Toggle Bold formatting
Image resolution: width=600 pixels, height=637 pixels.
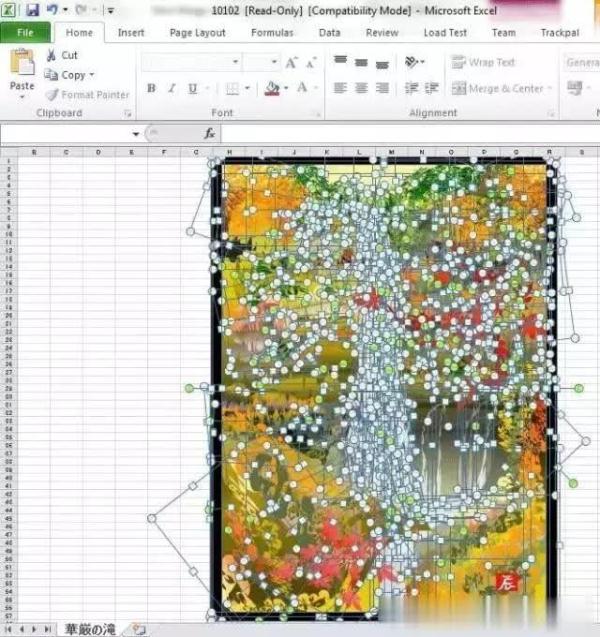click(x=151, y=88)
